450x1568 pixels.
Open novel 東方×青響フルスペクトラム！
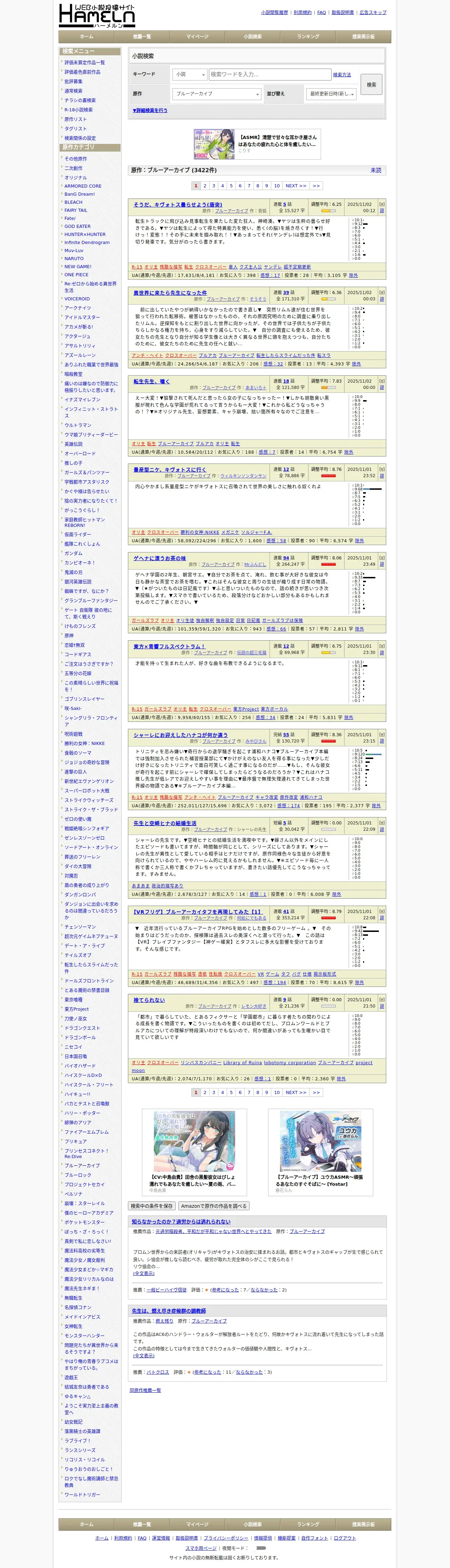tap(170, 647)
